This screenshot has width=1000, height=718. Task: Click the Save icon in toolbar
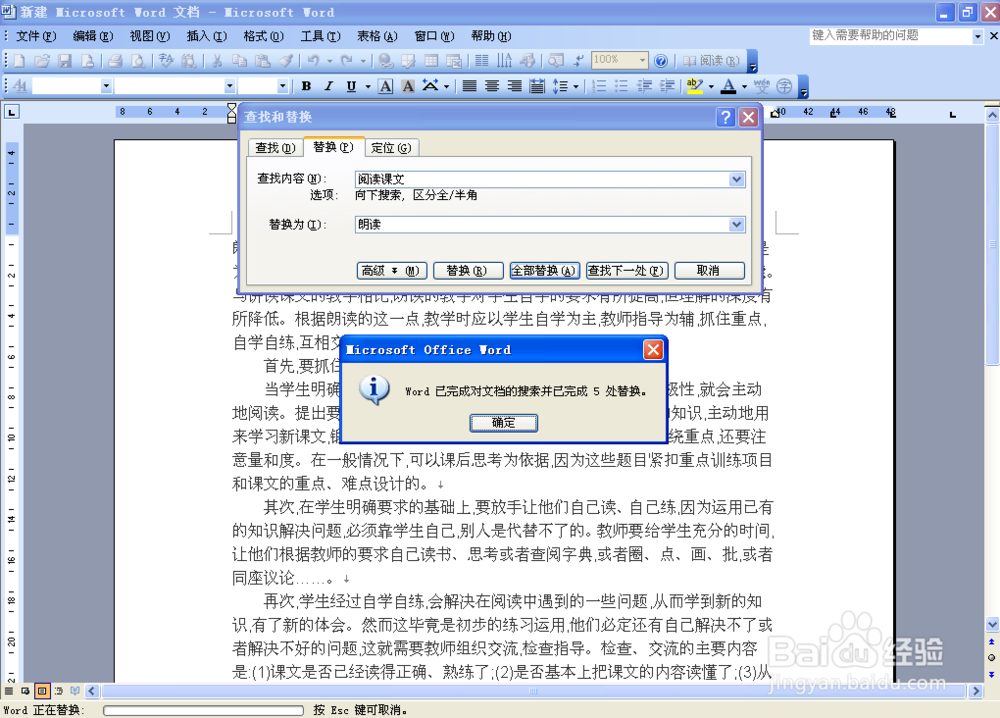click(x=64, y=61)
